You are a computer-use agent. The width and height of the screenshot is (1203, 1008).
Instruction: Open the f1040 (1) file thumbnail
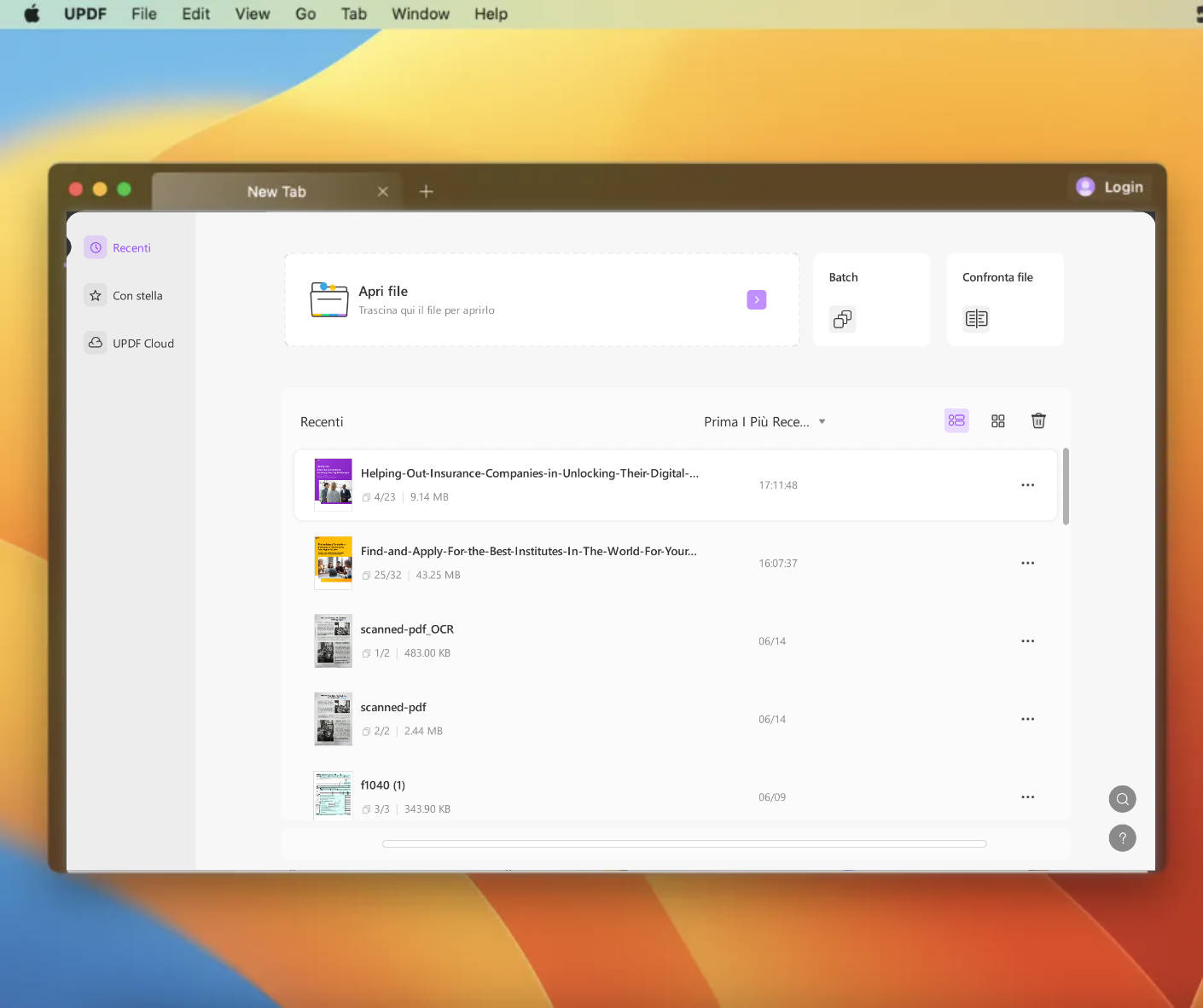click(x=333, y=796)
